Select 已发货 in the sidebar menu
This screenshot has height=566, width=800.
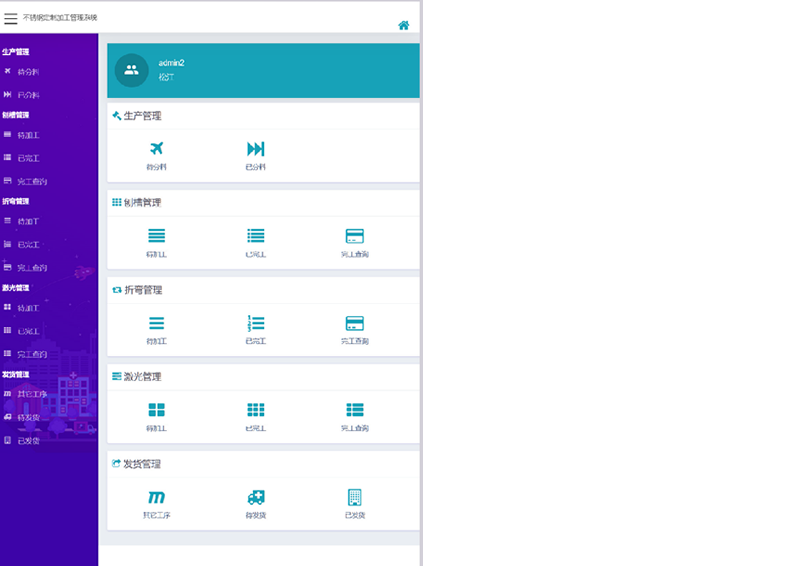tap(28, 440)
